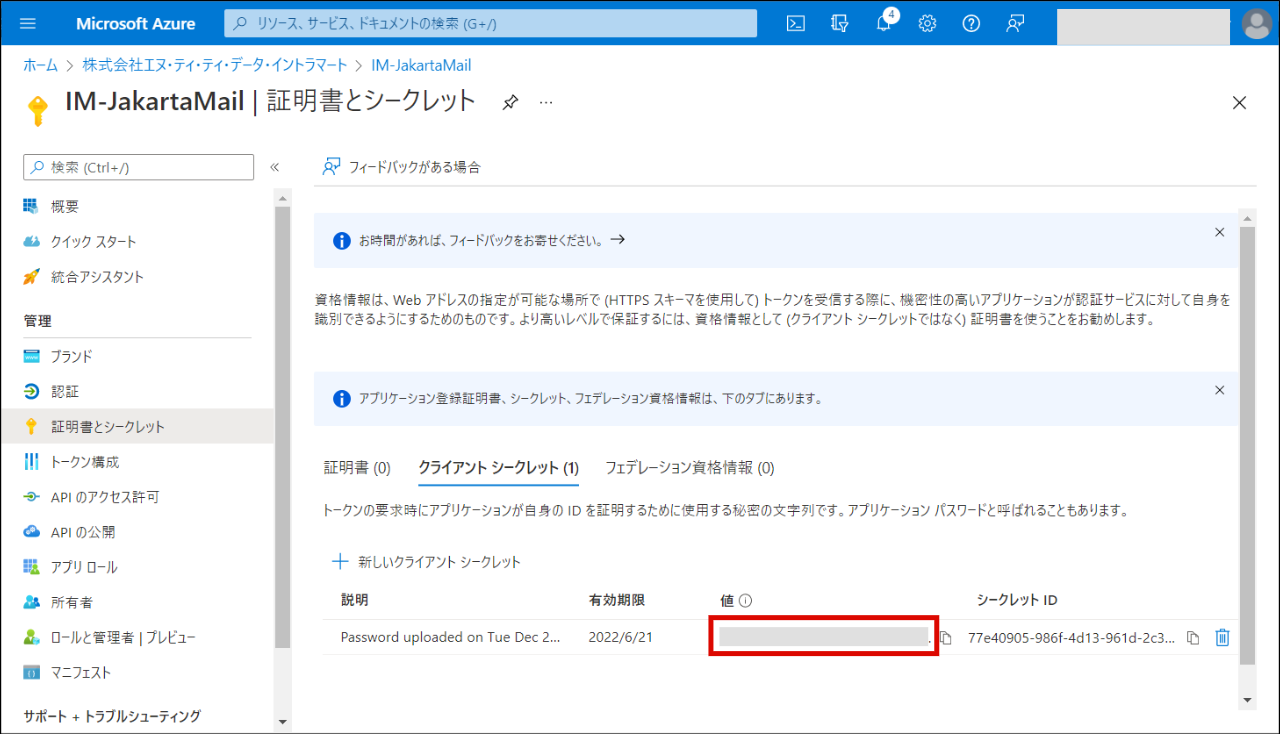This screenshot has height=734, width=1280.
Task: Dismiss the feedback info banner
Action: [x=1219, y=232]
